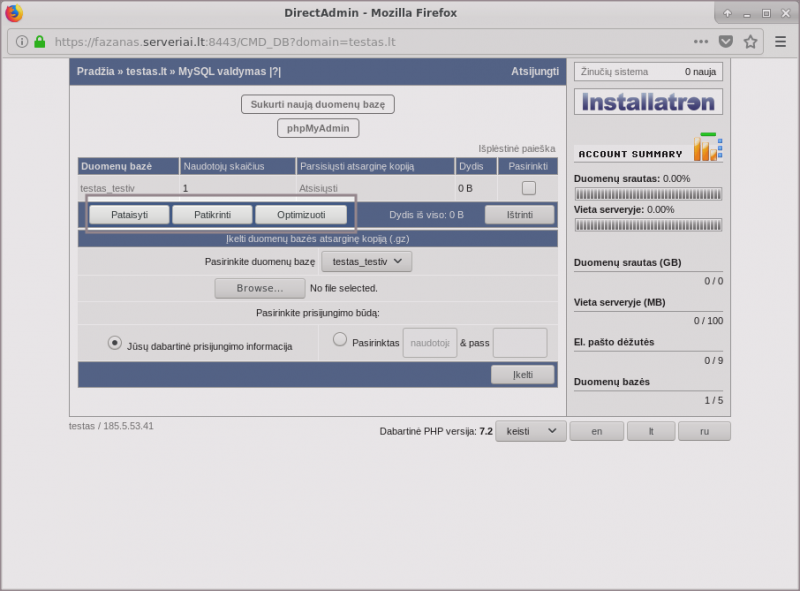
Task: Click the Account Summary chart icon
Action: [708, 148]
